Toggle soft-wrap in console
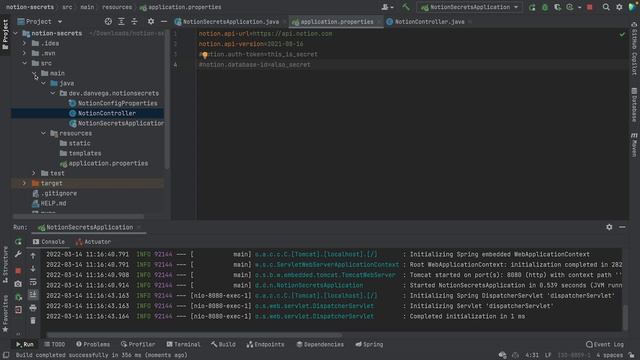 click(33, 282)
